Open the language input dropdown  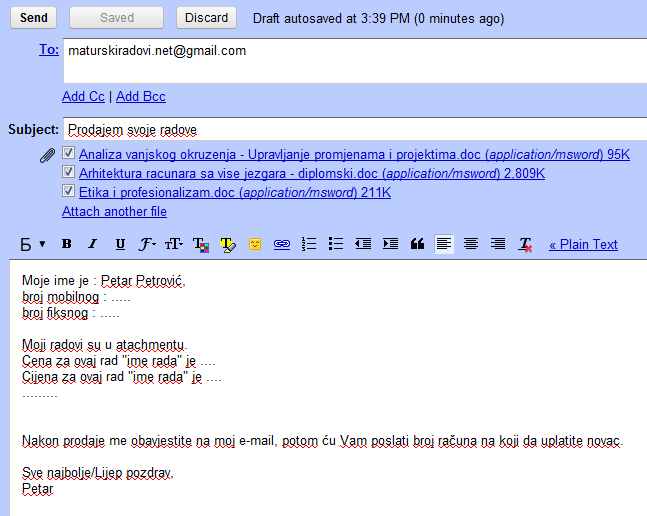pos(34,244)
